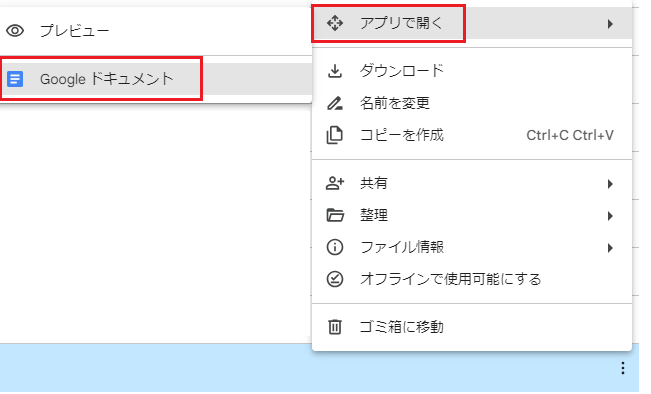The image size is (651, 394).
Task: Click the four-arrow icon for アプリで開く
Action: click(x=335, y=23)
